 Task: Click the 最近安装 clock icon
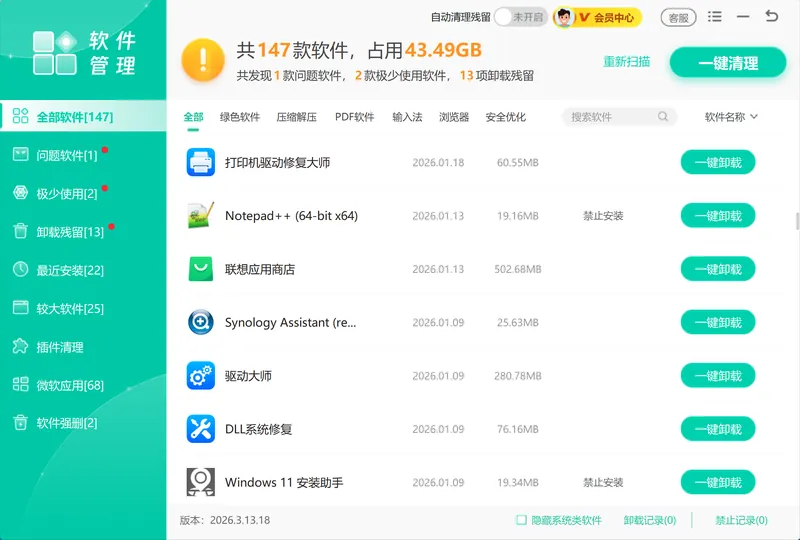pyautogui.click(x=20, y=269)
